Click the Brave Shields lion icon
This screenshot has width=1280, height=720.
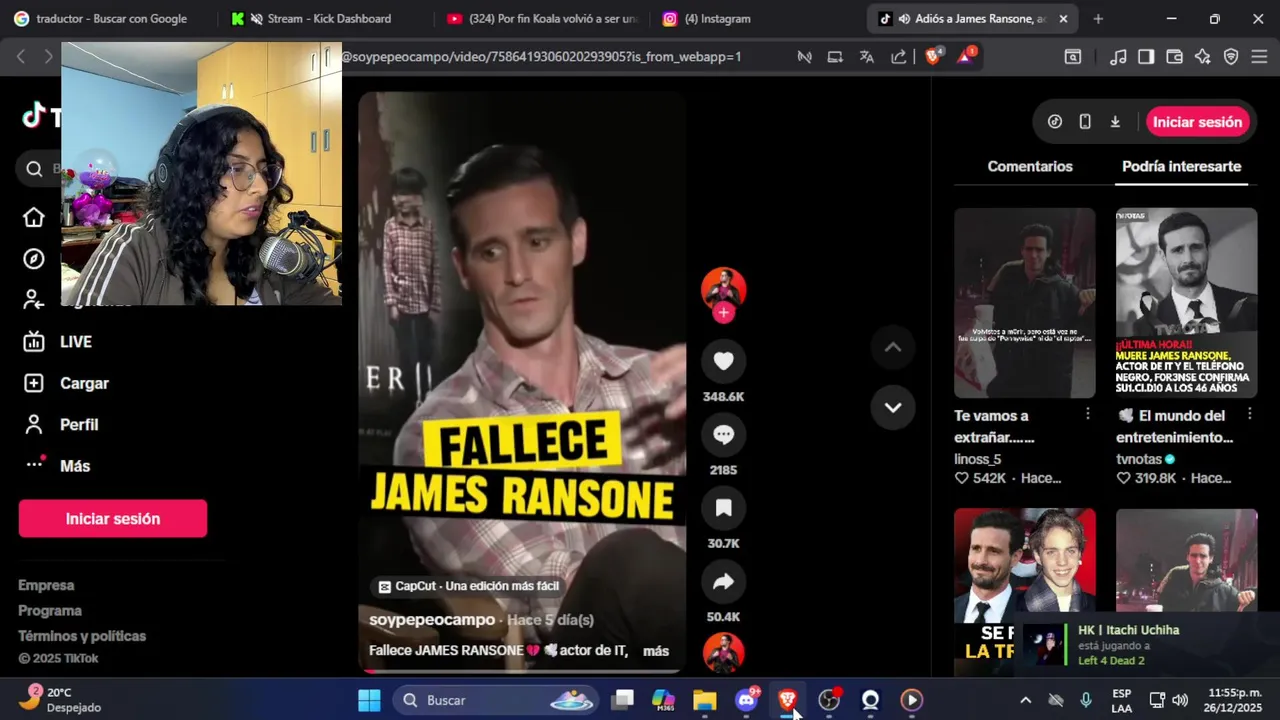(x=933, y=57)
